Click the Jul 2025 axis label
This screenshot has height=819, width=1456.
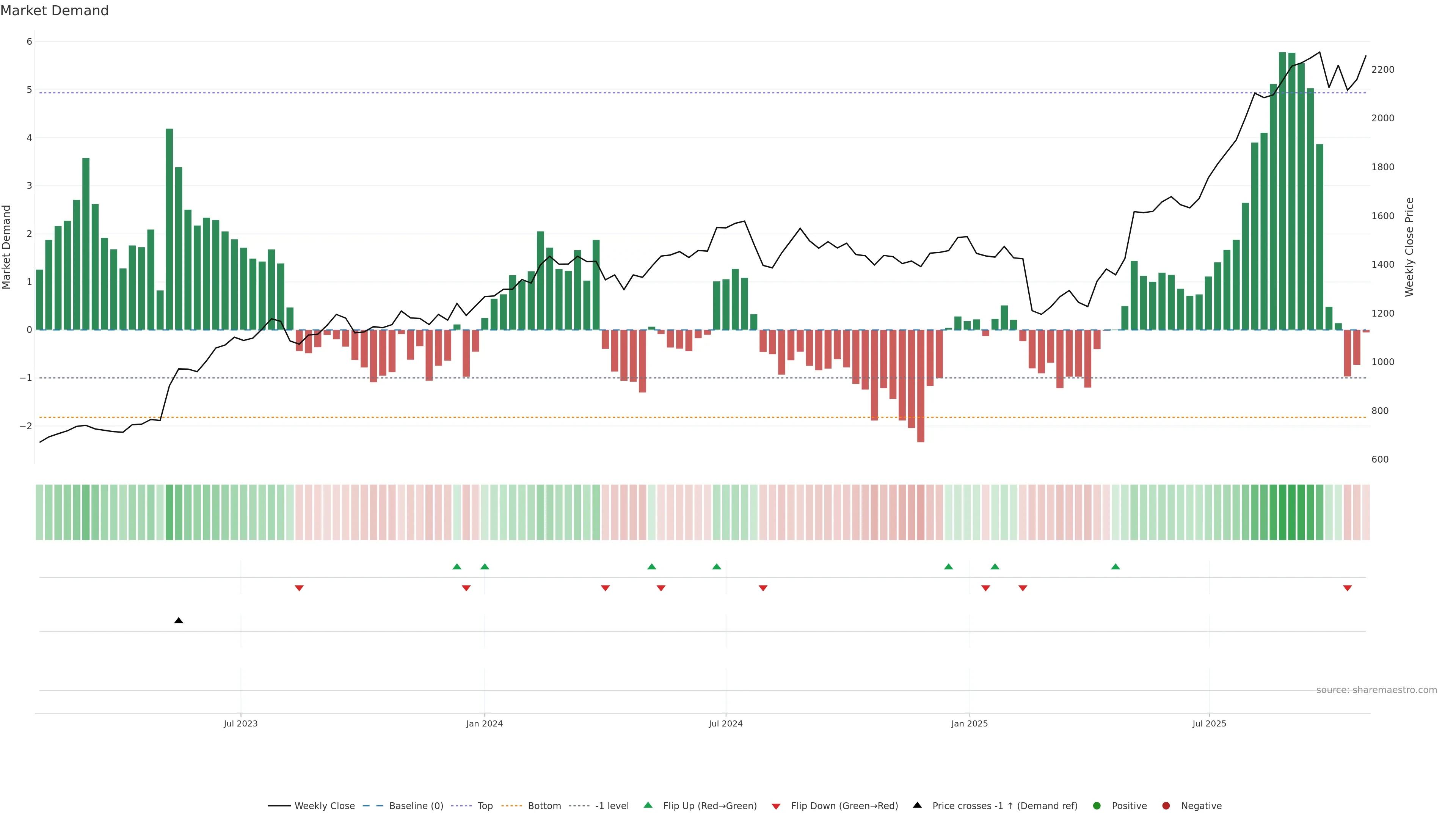(x=1209, y=723)
